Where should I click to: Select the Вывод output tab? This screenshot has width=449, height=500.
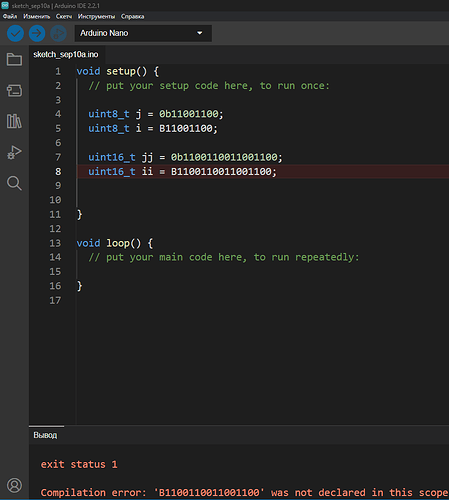click(45, 435)
